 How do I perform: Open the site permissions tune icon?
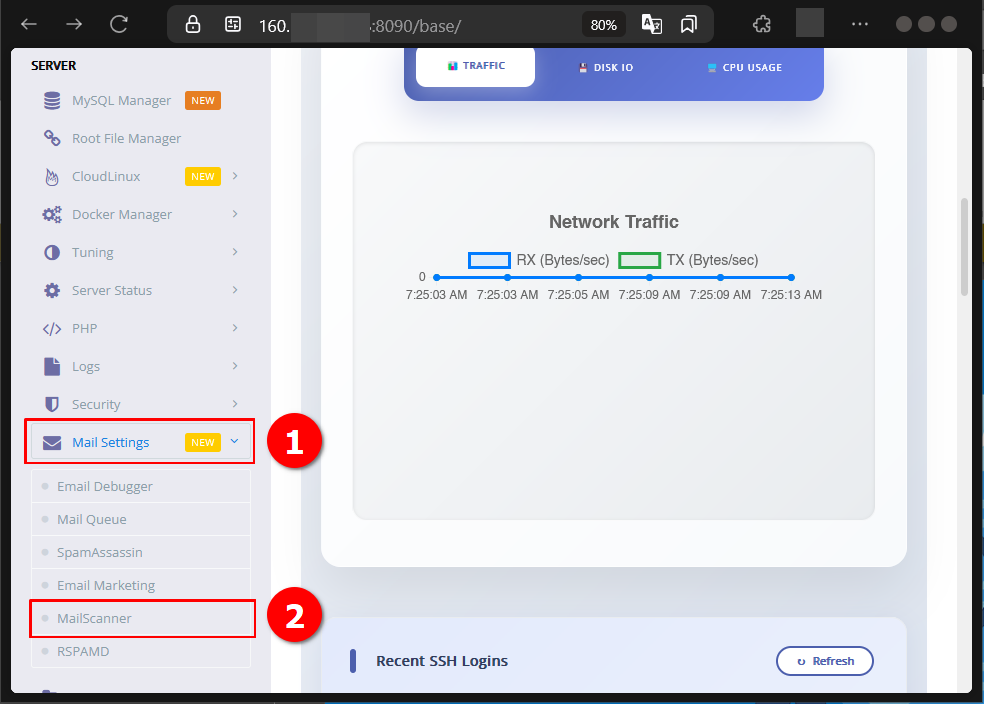coord(233,24)
